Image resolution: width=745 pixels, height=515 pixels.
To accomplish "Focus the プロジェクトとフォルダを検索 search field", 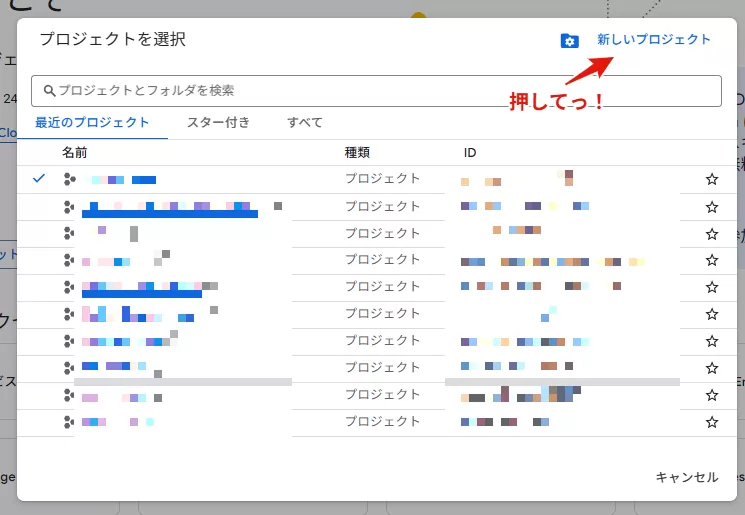I will click(x=376, y=91).
